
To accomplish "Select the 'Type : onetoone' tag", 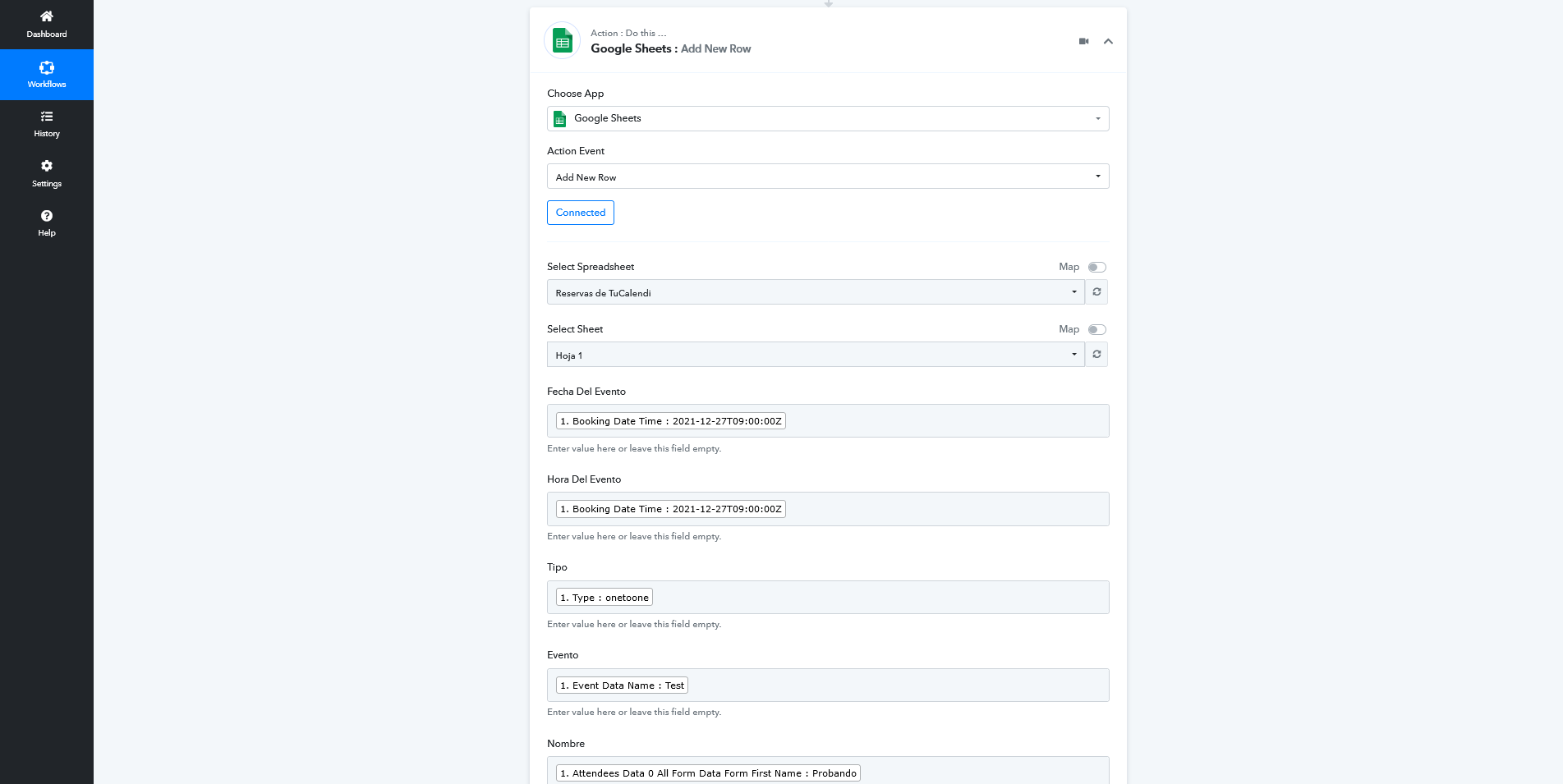I will point(605,598).
